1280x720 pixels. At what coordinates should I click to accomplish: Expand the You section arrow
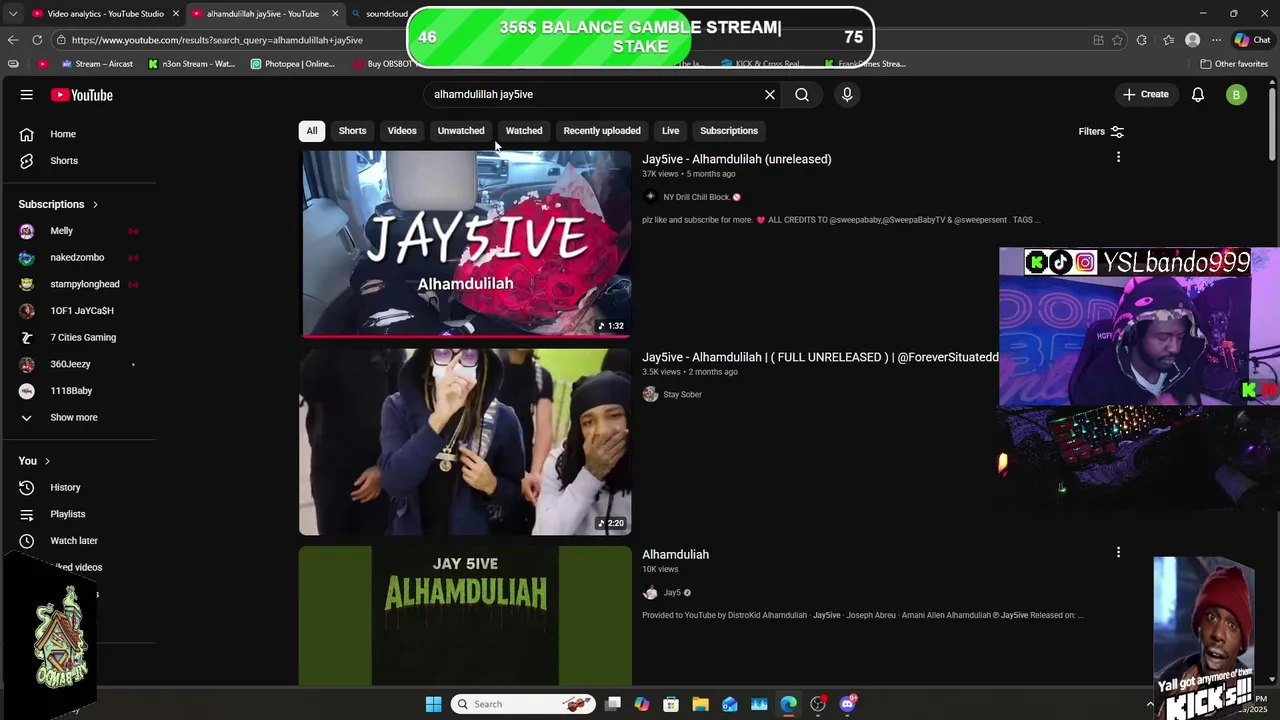pos(48,461)
